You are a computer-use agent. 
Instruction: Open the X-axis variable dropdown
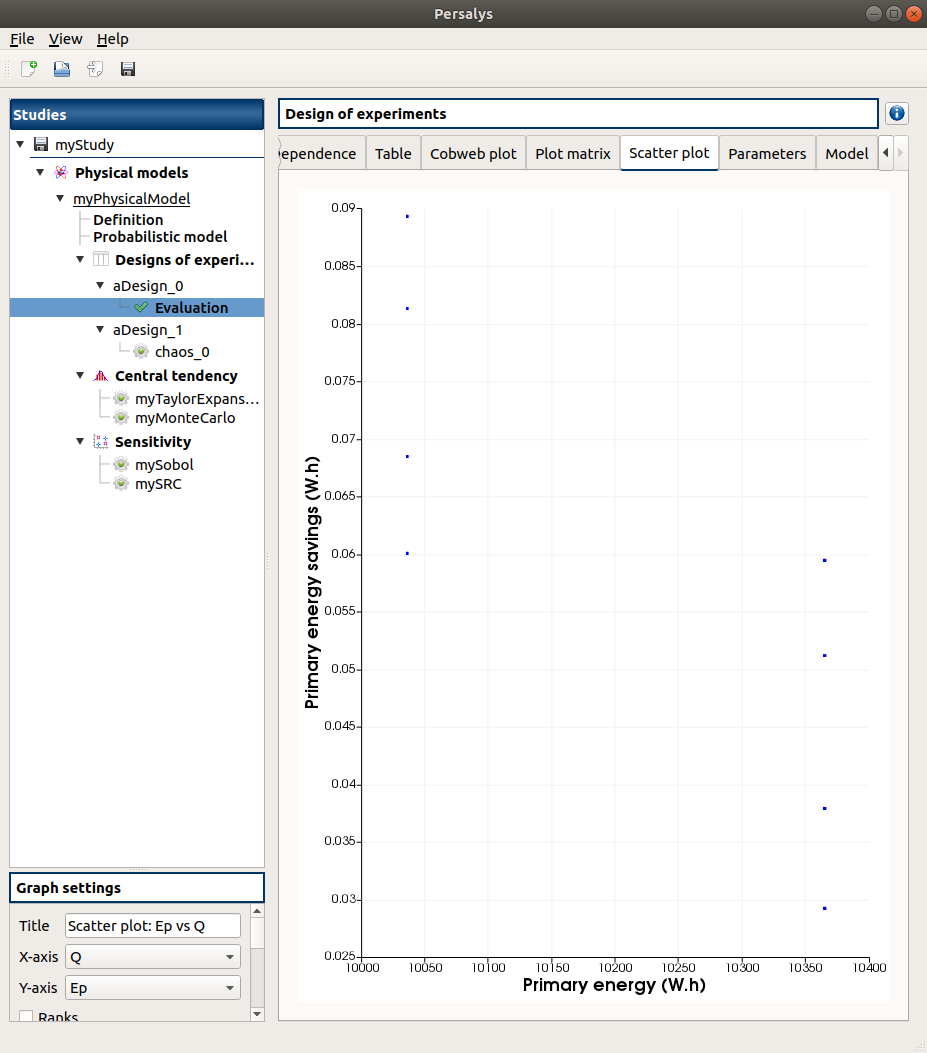[x=152, y=957]
